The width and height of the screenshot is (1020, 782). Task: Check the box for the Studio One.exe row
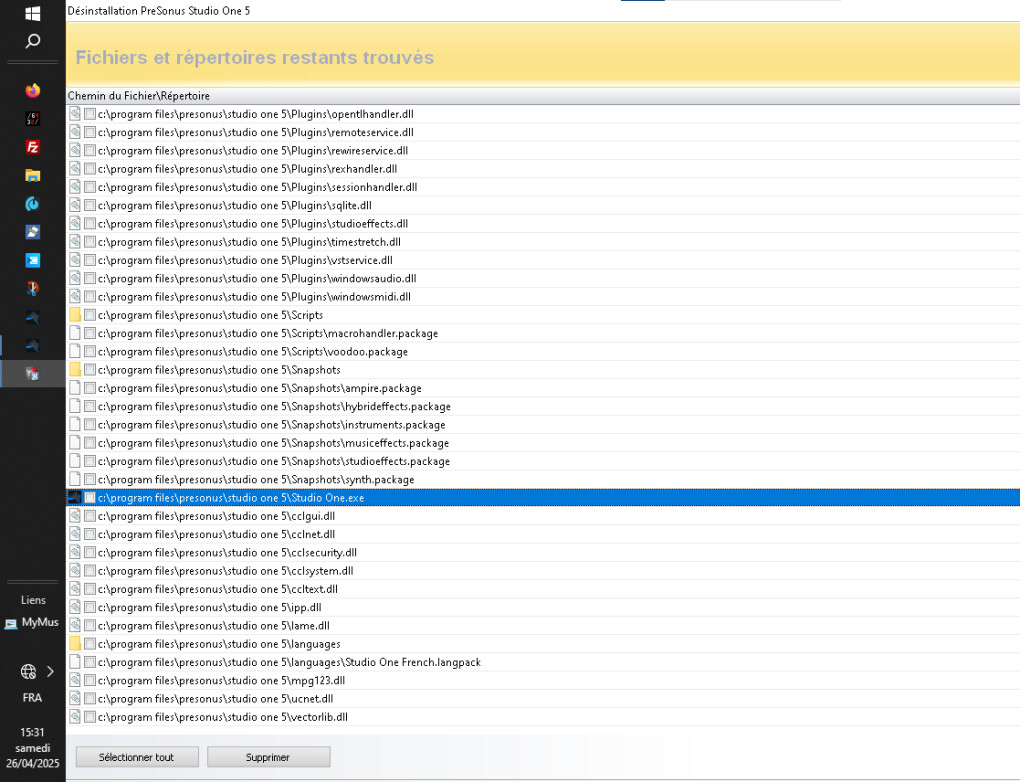90,498
